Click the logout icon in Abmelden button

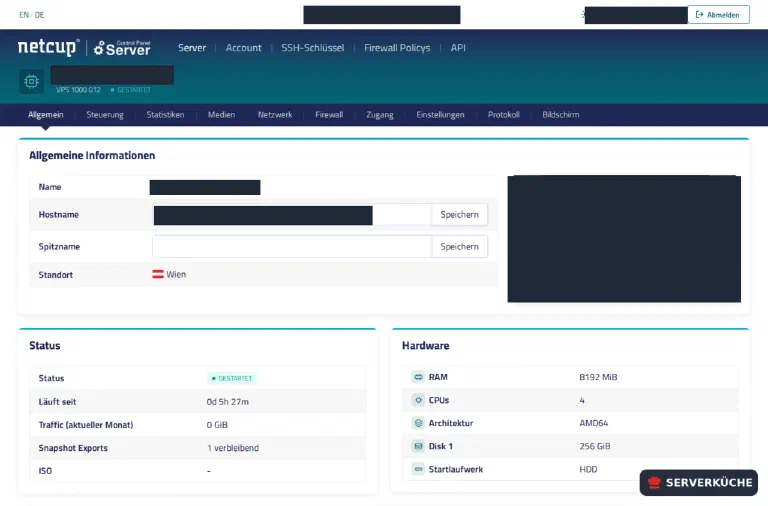tap(699, 15)
